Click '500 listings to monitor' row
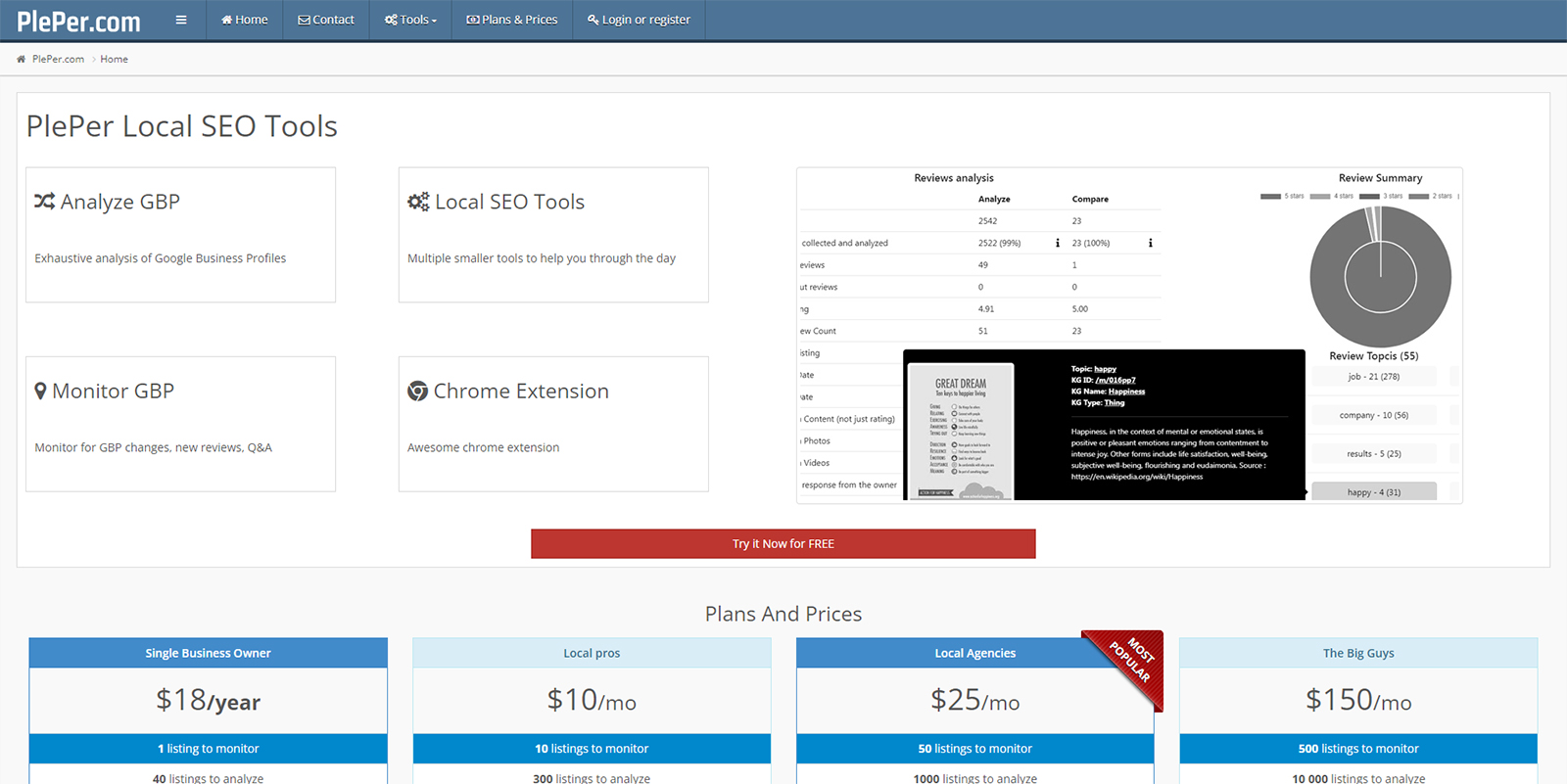This screenshot has width=1567, height=784. (1358, 749)
